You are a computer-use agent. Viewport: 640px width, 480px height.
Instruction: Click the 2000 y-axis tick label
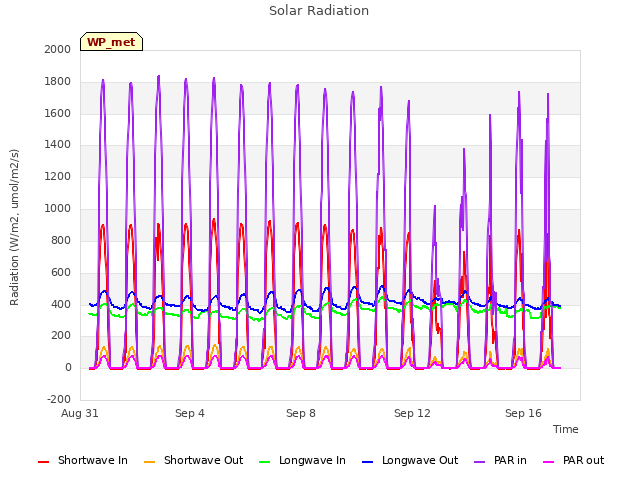[x=58, y=49]
